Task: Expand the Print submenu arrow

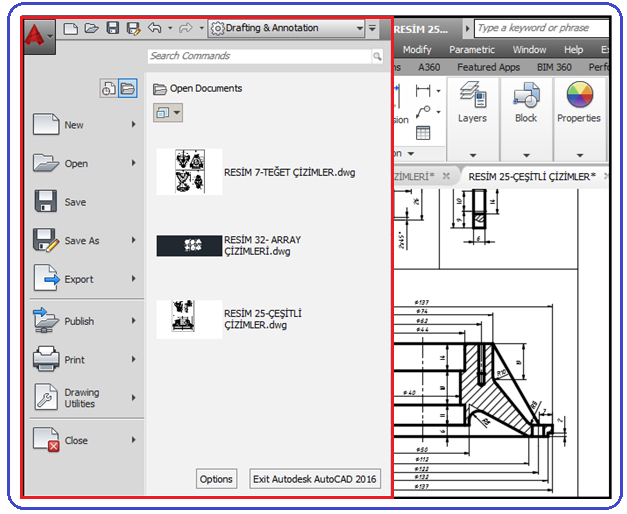Action: click(134, 359)
